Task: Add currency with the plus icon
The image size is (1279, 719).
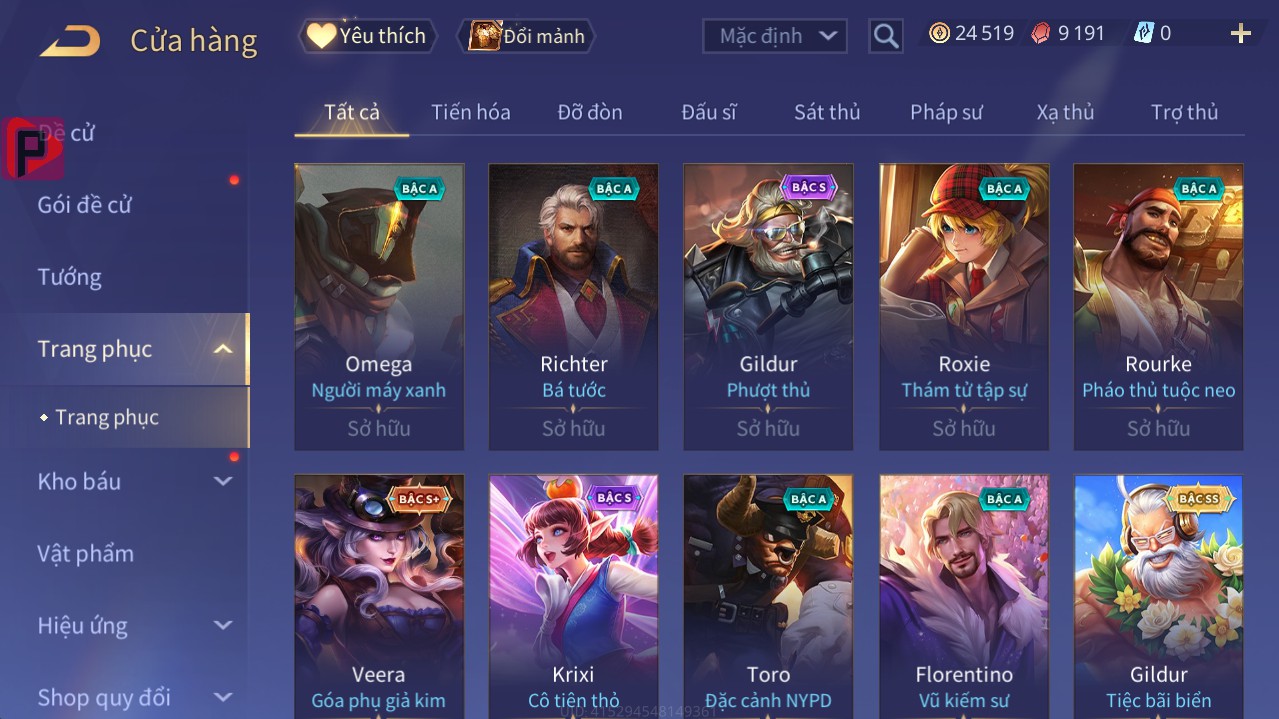Action: [1241, 34]
